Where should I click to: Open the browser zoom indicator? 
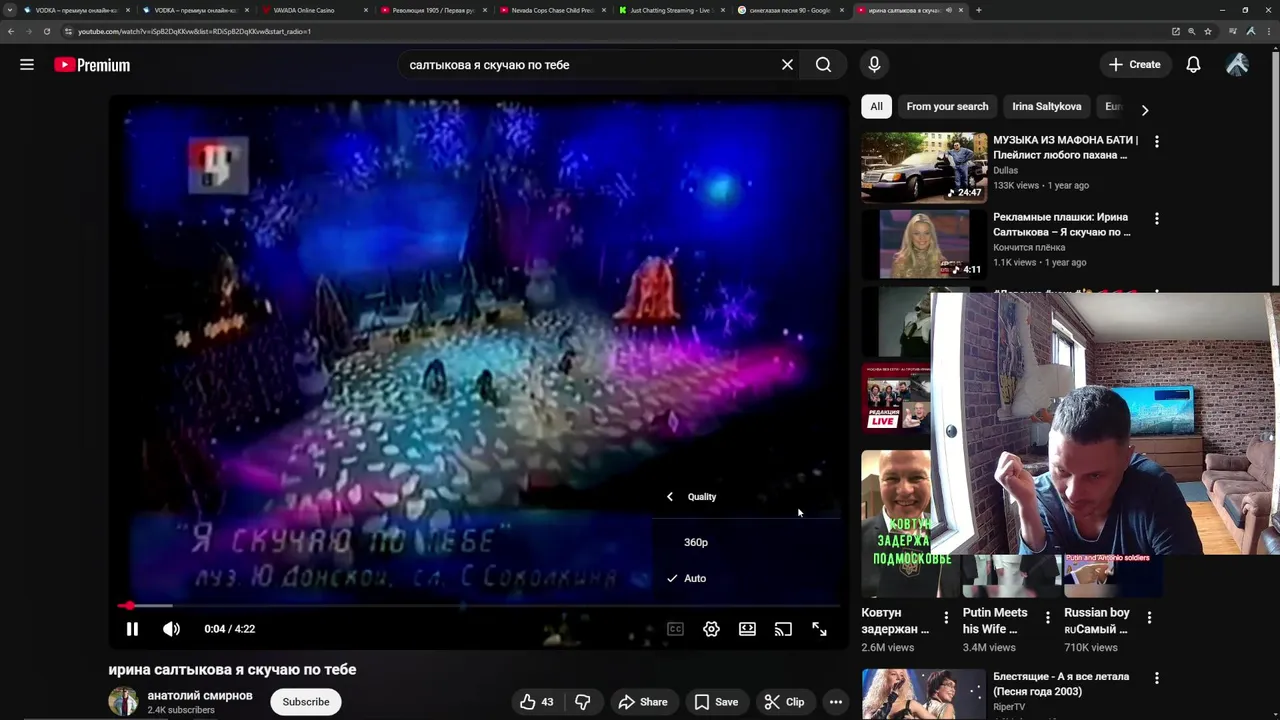click(1191, 31)
